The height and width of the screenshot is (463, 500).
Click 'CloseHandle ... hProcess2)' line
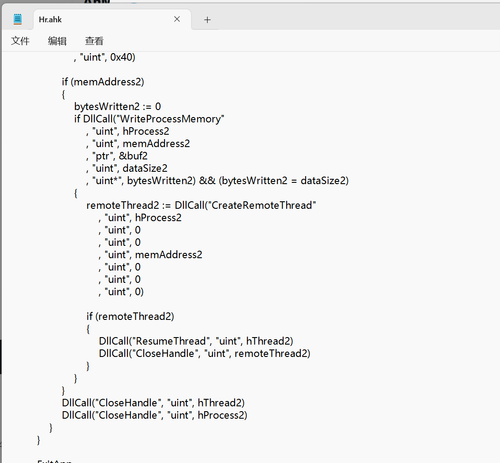click(155, 415)
